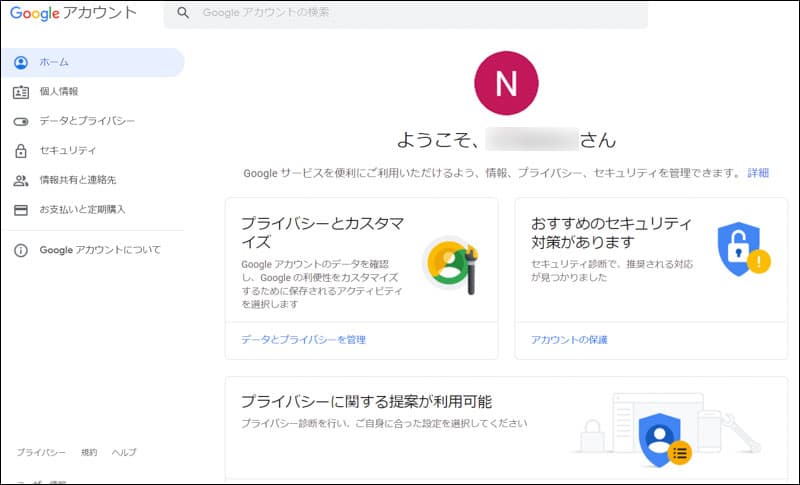Click the 個人情報 ID card icon

click(21, 92)
